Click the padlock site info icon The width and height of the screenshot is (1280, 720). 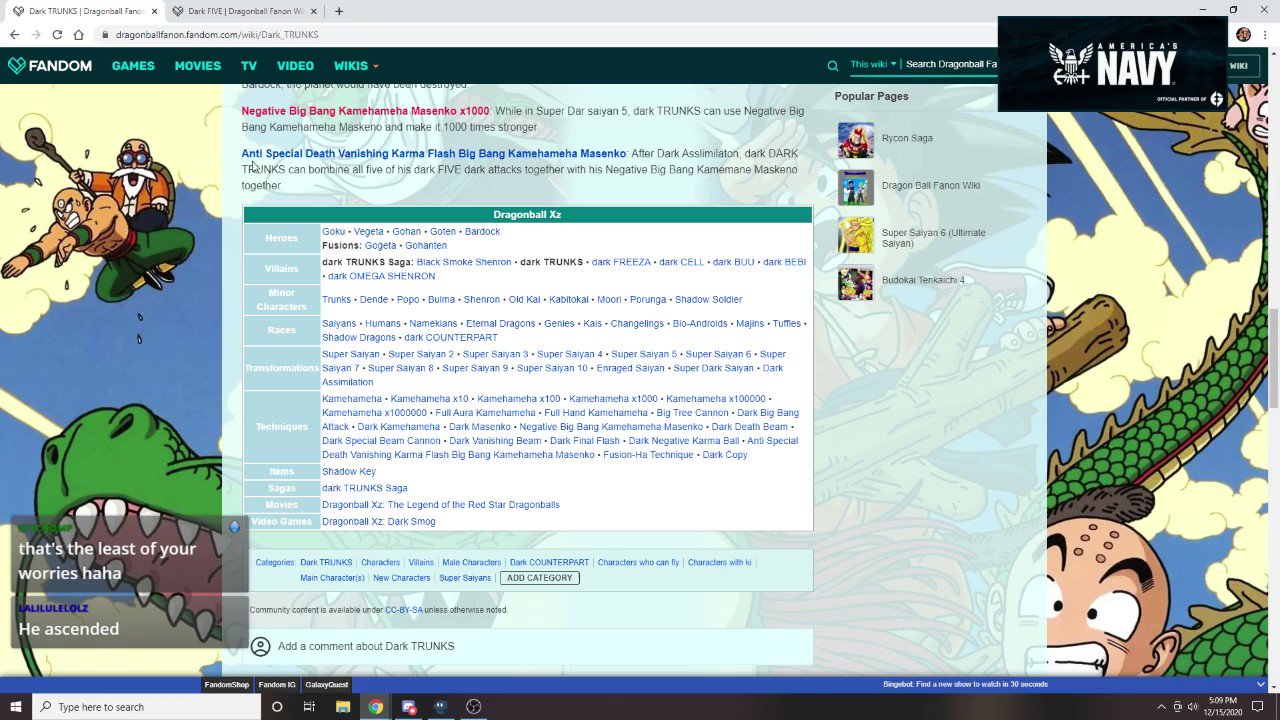(105, 35)
